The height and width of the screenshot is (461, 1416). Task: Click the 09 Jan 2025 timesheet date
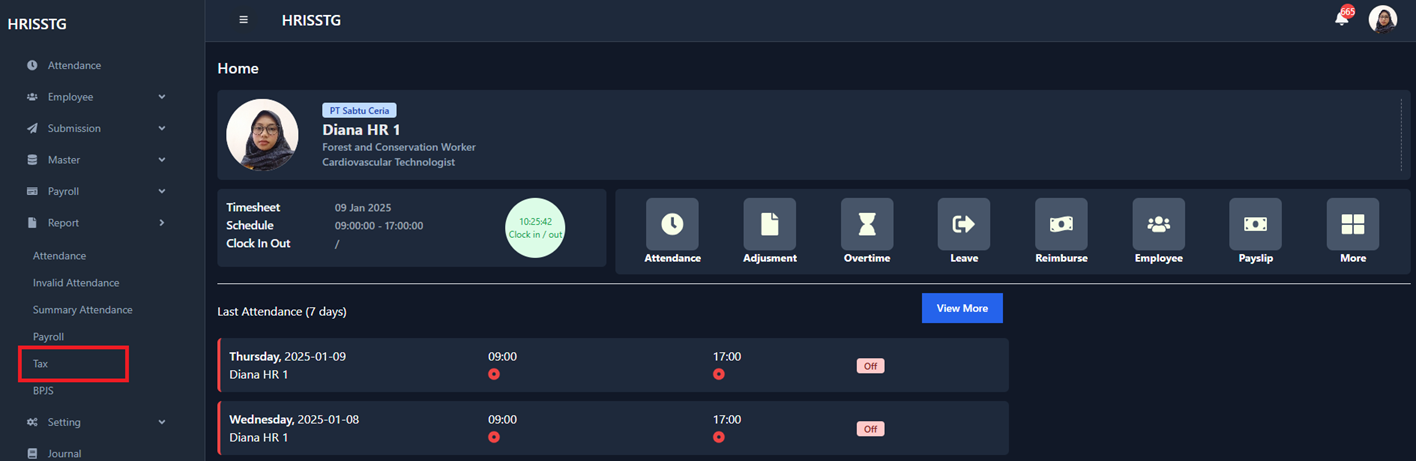pyautogui.click(x=363, y=208)
